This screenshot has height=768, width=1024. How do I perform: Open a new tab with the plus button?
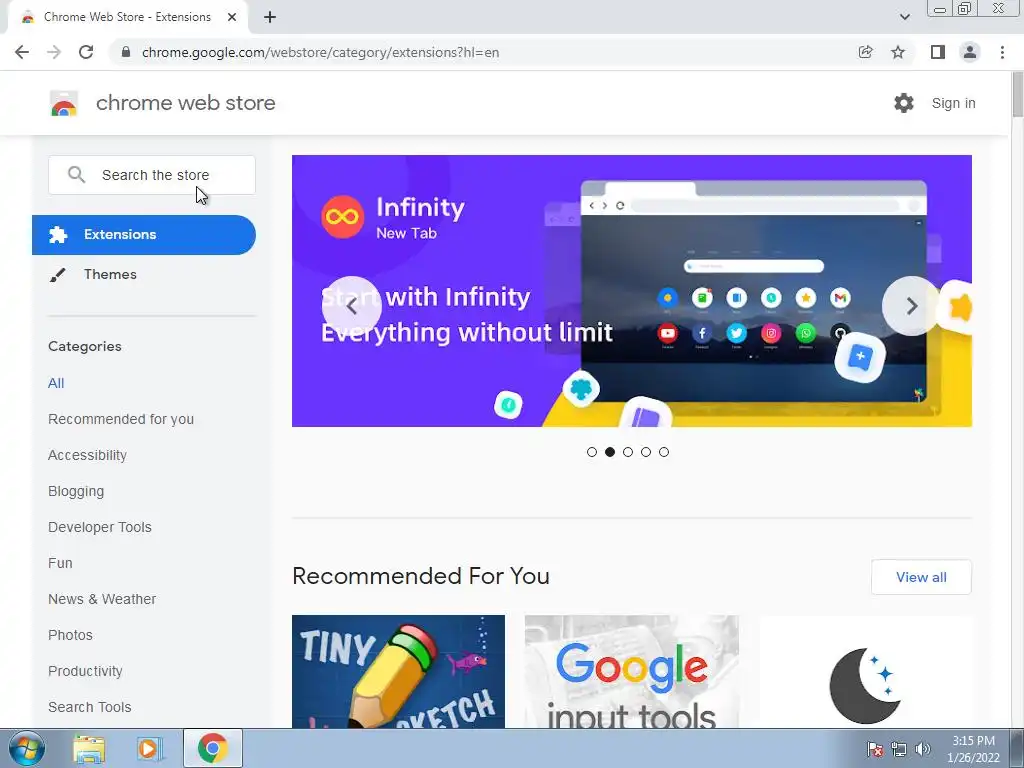270,17
